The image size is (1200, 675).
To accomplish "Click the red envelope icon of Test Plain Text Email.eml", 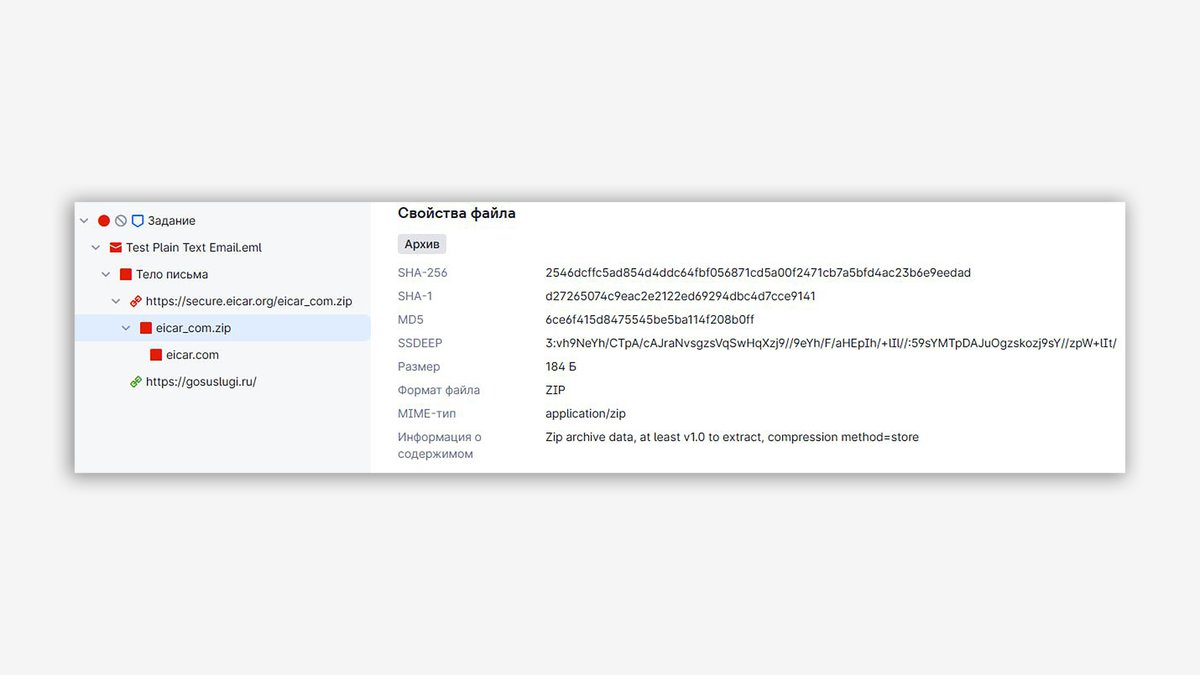I will (116, 247).
